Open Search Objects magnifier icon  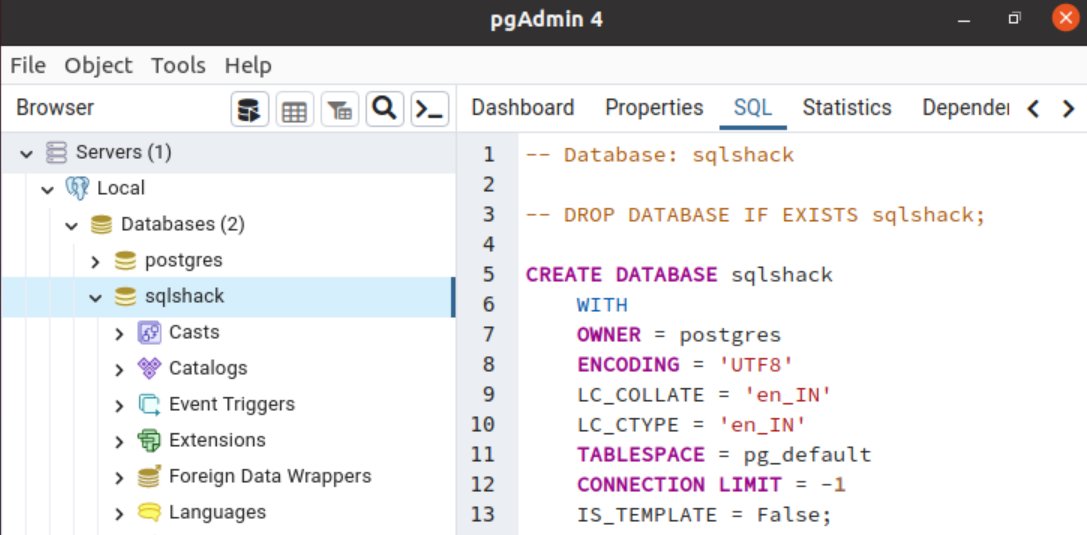385,109
